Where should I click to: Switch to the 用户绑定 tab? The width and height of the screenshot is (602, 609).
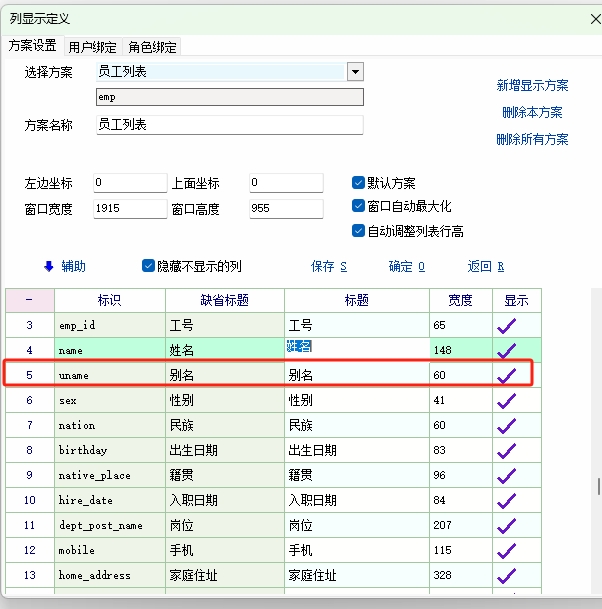[92, 47]
